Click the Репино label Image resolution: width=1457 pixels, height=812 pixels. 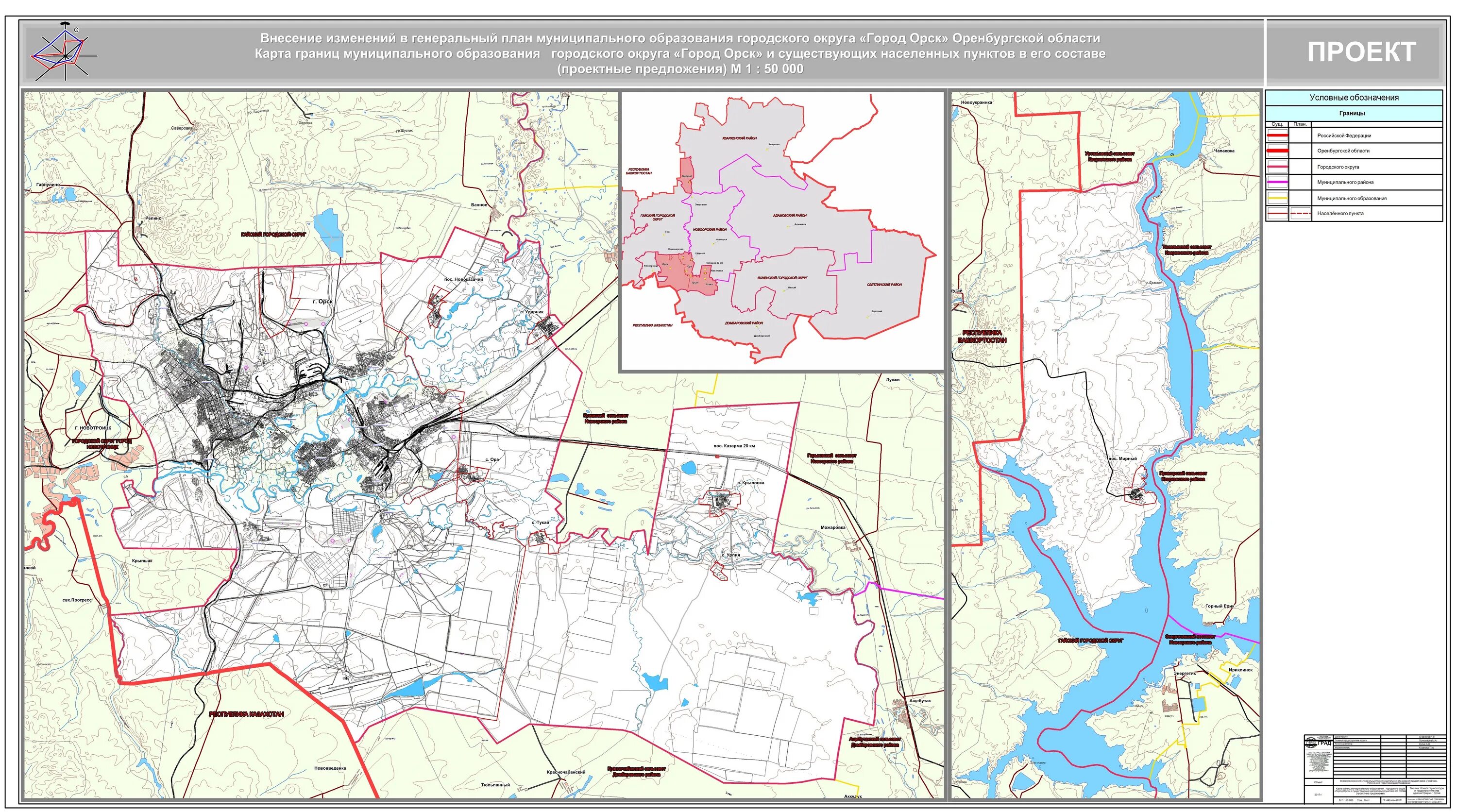point(152,218)
